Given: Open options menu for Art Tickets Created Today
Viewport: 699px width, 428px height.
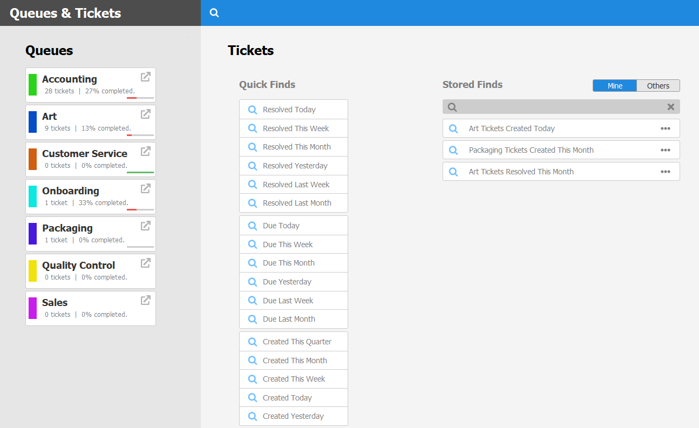Looking at the screenshot, I should coord(666,128).
